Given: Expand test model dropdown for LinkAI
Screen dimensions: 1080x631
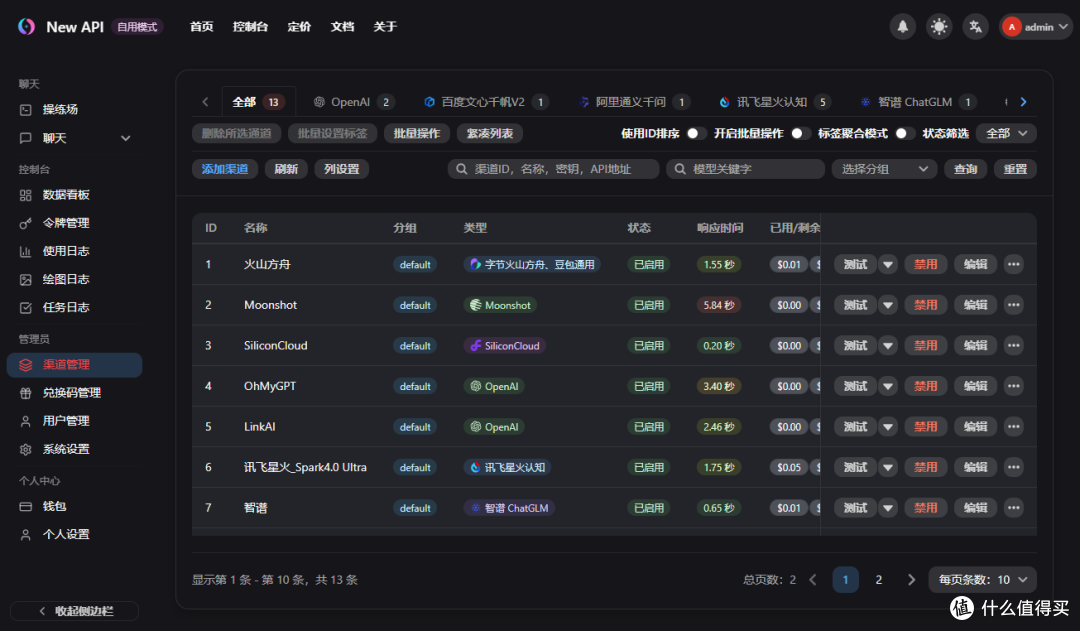Looking at the screenshot, I should 888,427.
